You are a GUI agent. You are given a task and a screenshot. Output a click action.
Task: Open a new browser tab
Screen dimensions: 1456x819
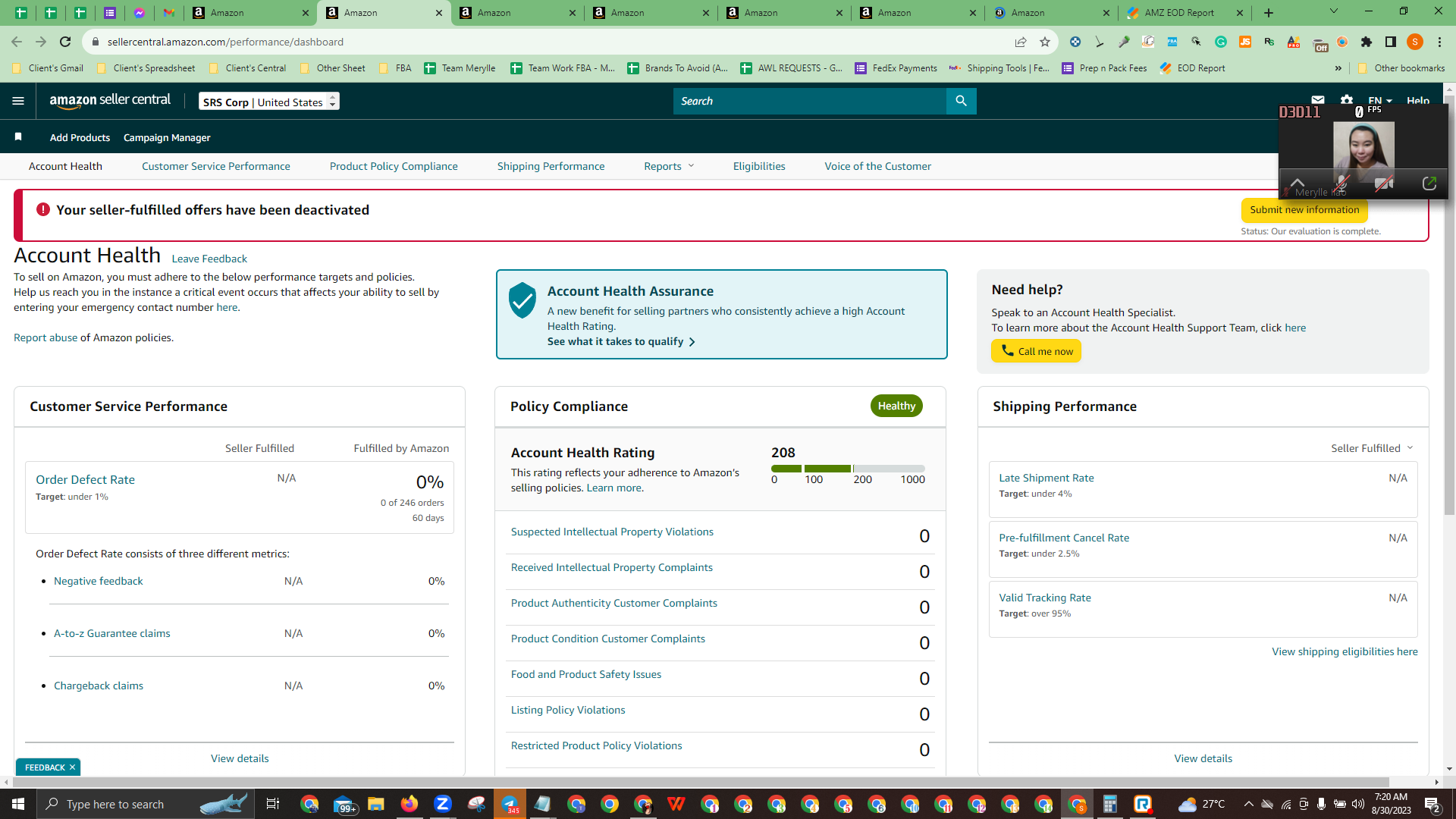point(1269,13)
